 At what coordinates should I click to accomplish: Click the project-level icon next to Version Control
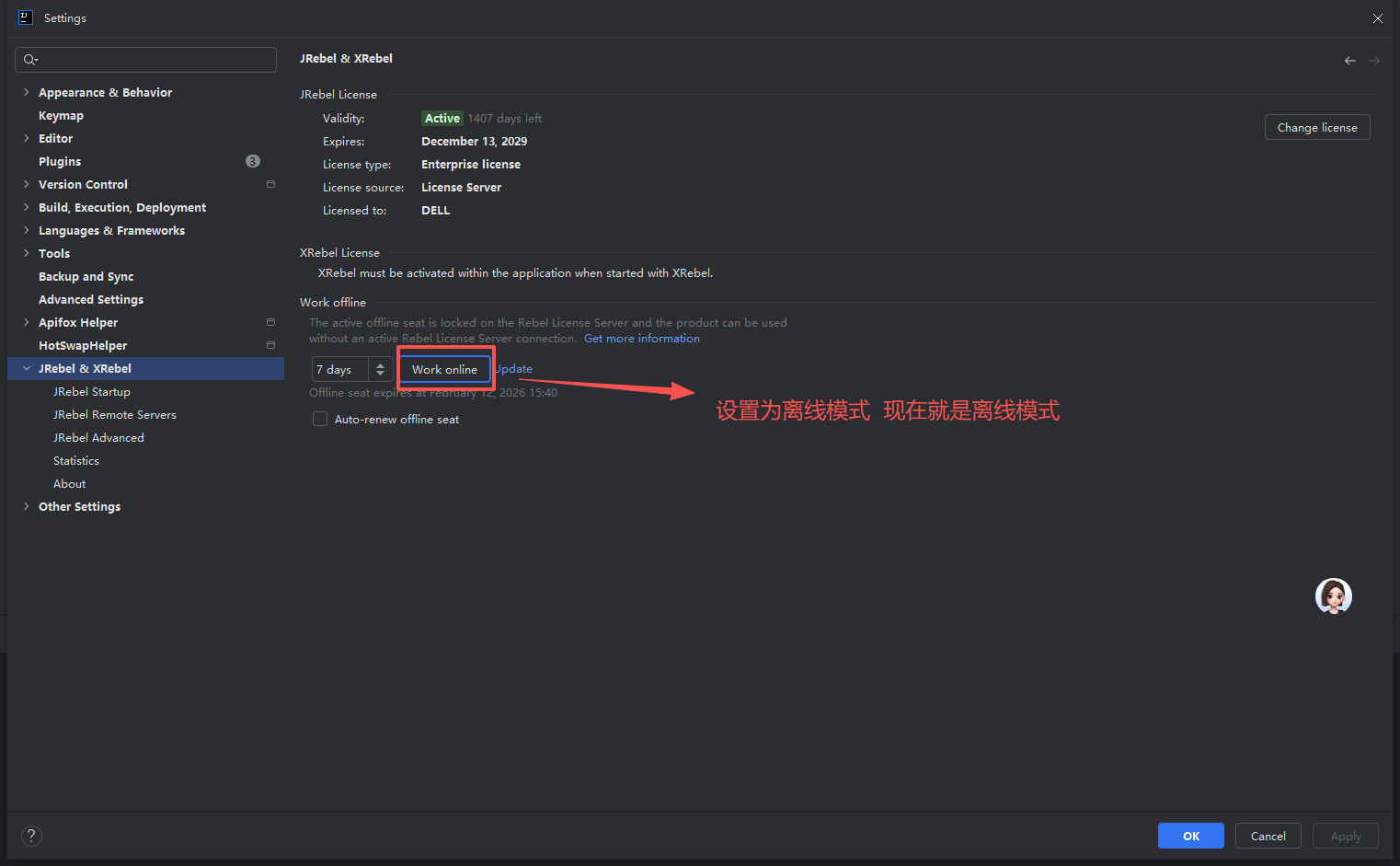(270, 184)
